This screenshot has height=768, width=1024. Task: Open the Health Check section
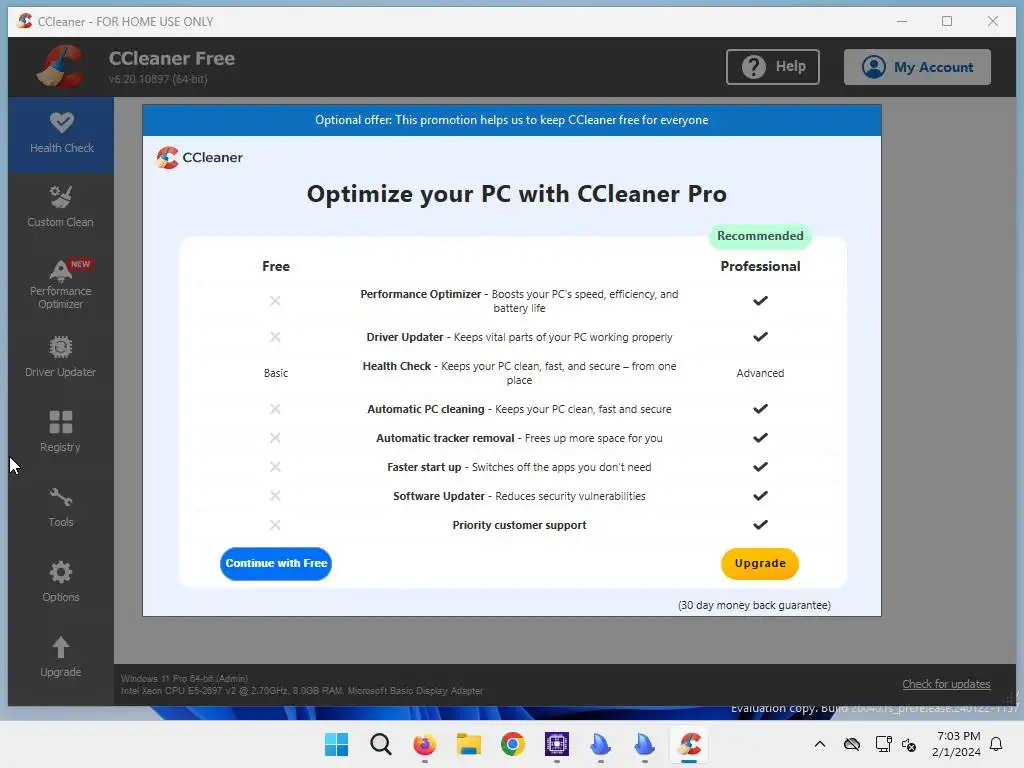click(61, 135)
